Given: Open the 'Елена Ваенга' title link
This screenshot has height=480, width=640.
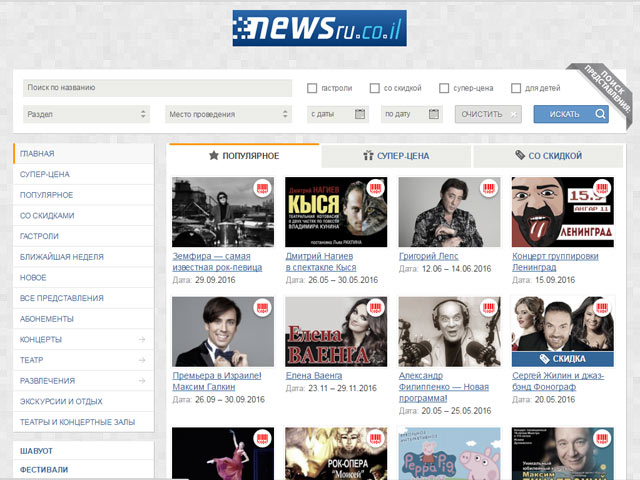Looking at the screenshot, I should coord(314,376).
